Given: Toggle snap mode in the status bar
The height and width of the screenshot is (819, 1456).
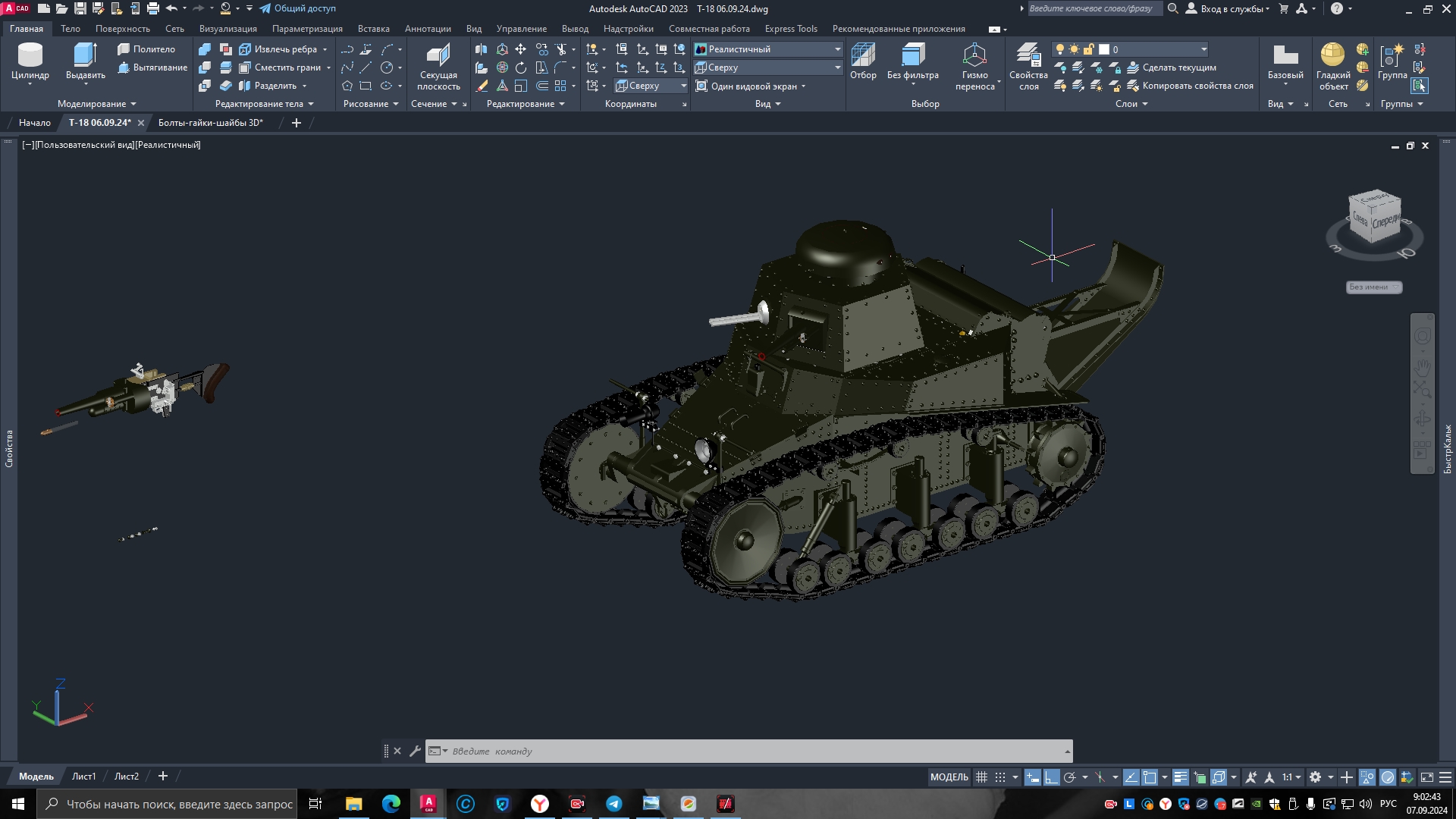Looking at the screenshot, I should click(x=1000, y=777).
